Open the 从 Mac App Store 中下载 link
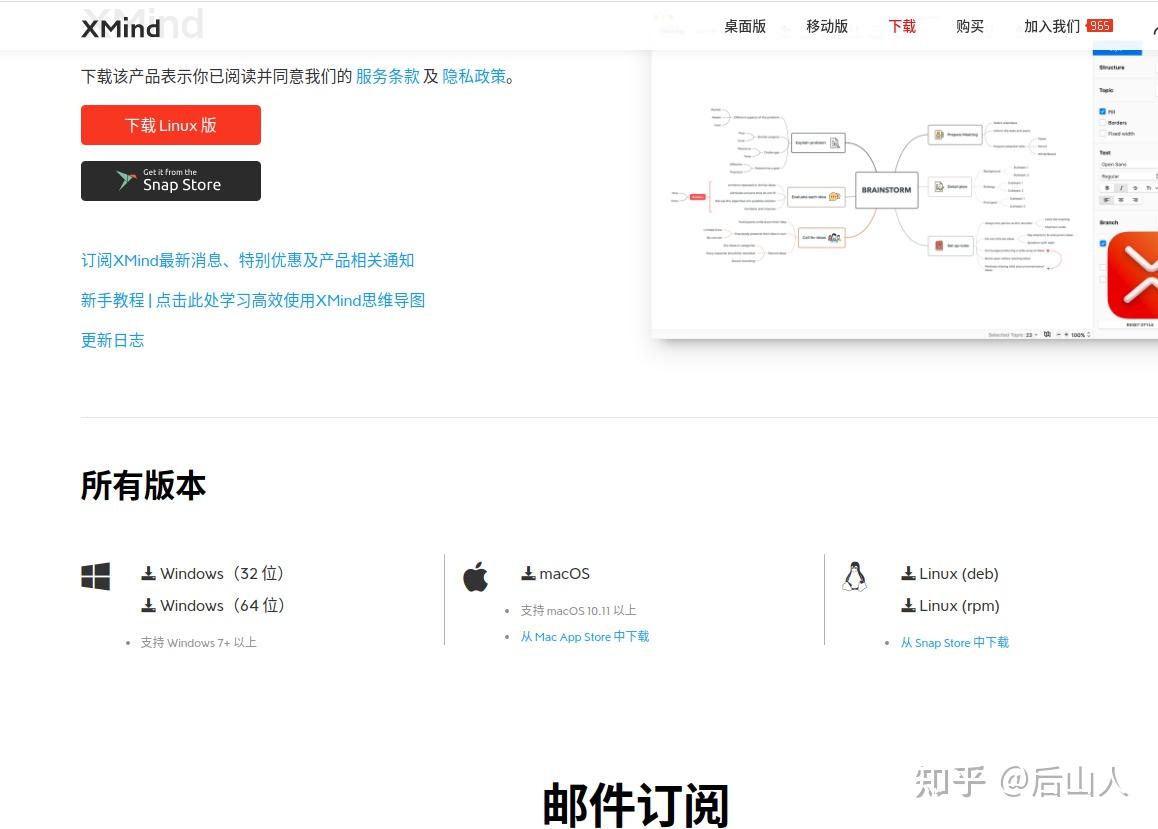This screenshot has height=829, width=1158. pyautogui.click(x=584, y=636)
